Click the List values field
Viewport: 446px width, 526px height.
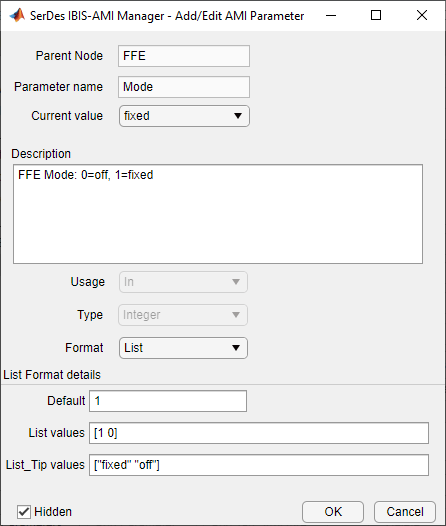point(259,433)
